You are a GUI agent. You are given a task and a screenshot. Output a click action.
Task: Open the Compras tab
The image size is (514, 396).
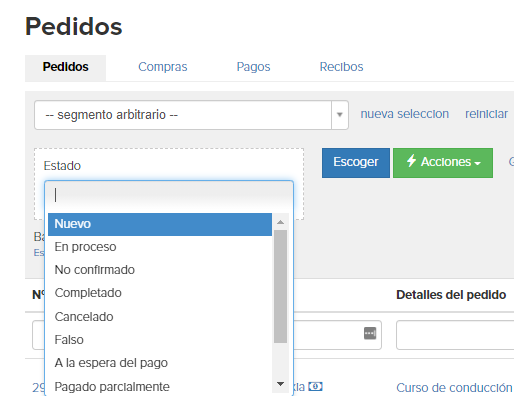163,67
